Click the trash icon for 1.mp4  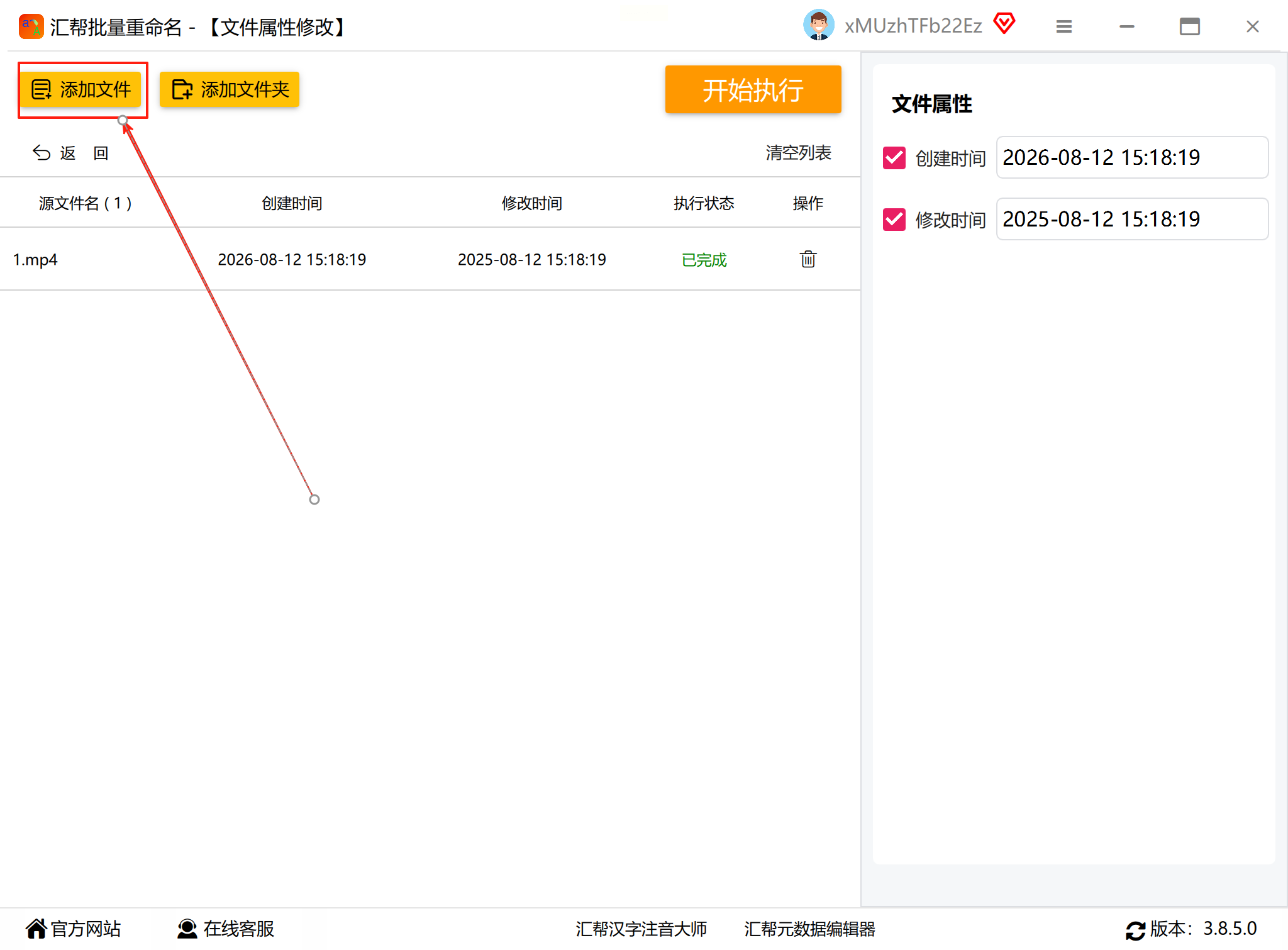808,259
